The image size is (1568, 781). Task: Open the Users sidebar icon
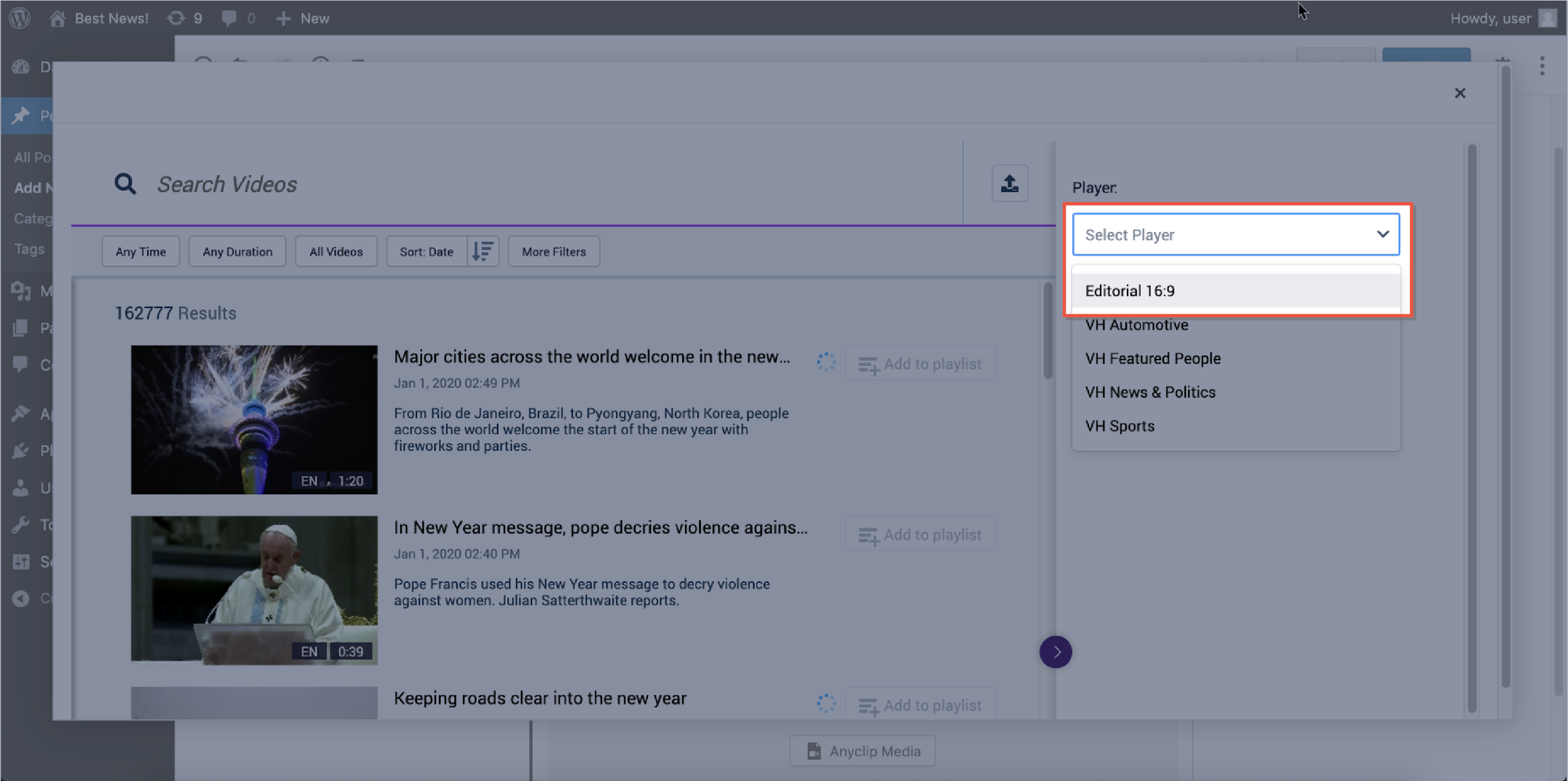20,488
